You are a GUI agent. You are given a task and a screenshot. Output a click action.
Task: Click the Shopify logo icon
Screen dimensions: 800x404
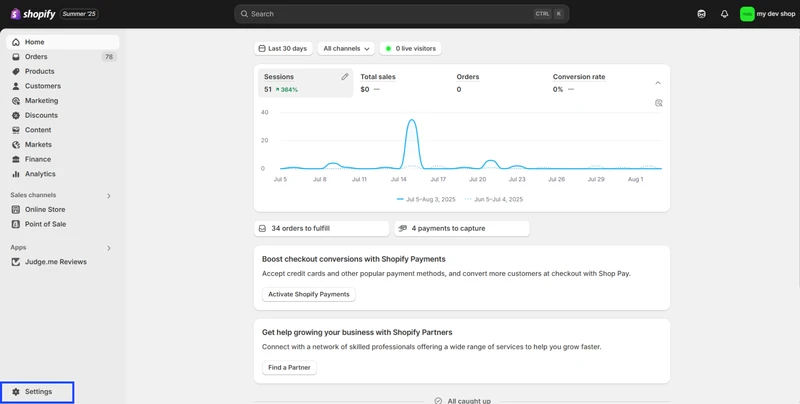[x=15, y=14]
